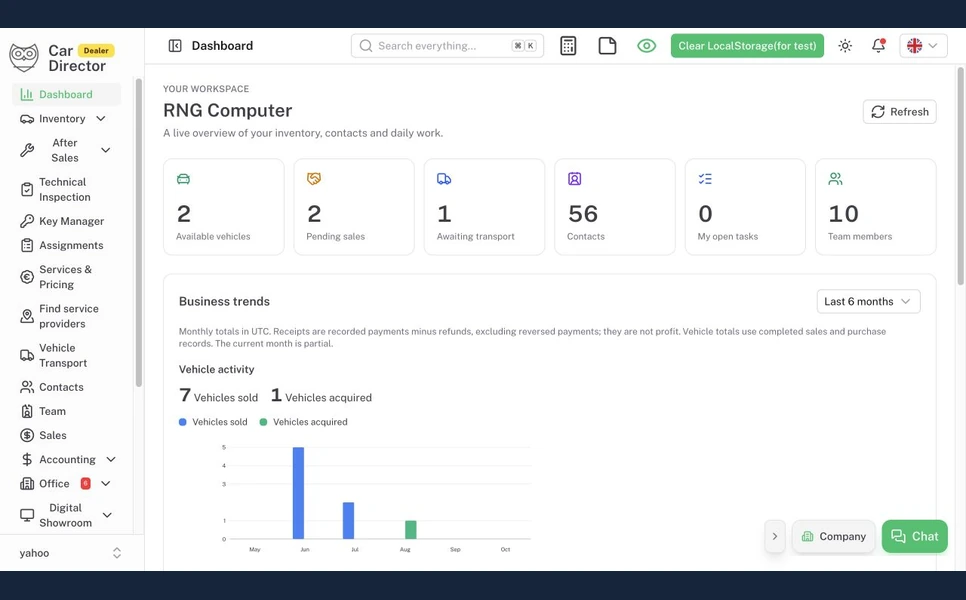Open the Team members card
This screenshot has height=600, width=966.
tap(875, 207)
